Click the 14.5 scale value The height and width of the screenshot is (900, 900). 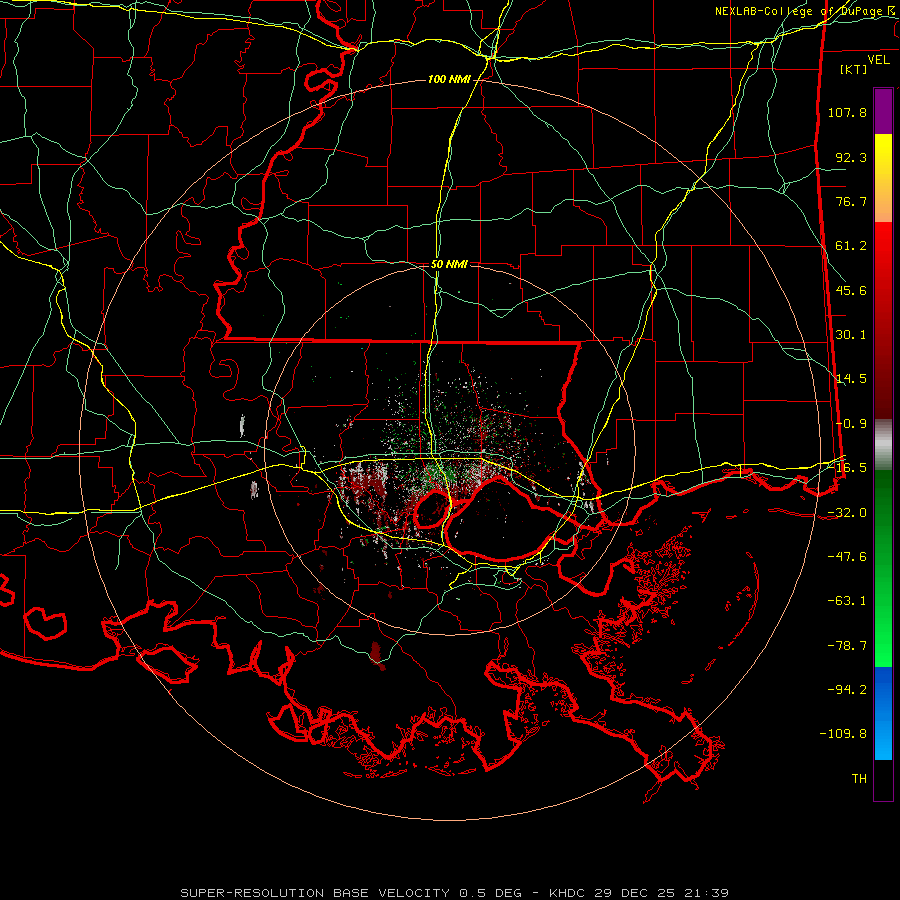[x=851, y=379]
